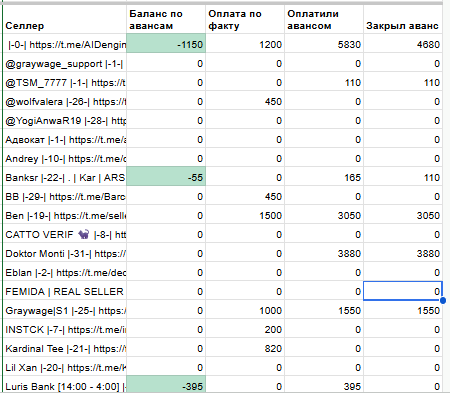The height and width of the screenshot is (394, 450).
Task: Select the Lil Xan |-20-| seller cell
Action: pos(65,366)
